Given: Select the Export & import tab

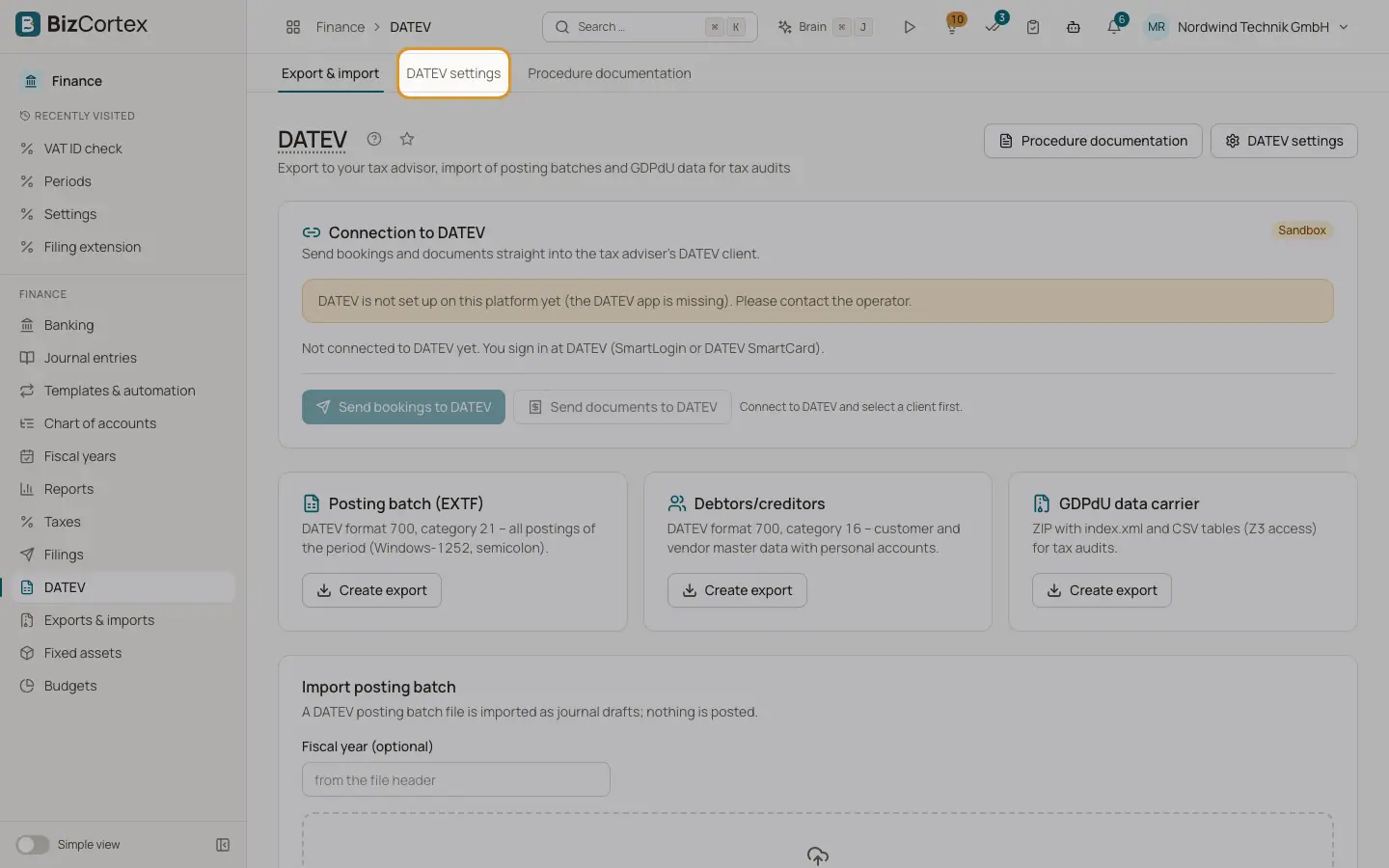Looking at the screenshot, I should pos(330,73).
